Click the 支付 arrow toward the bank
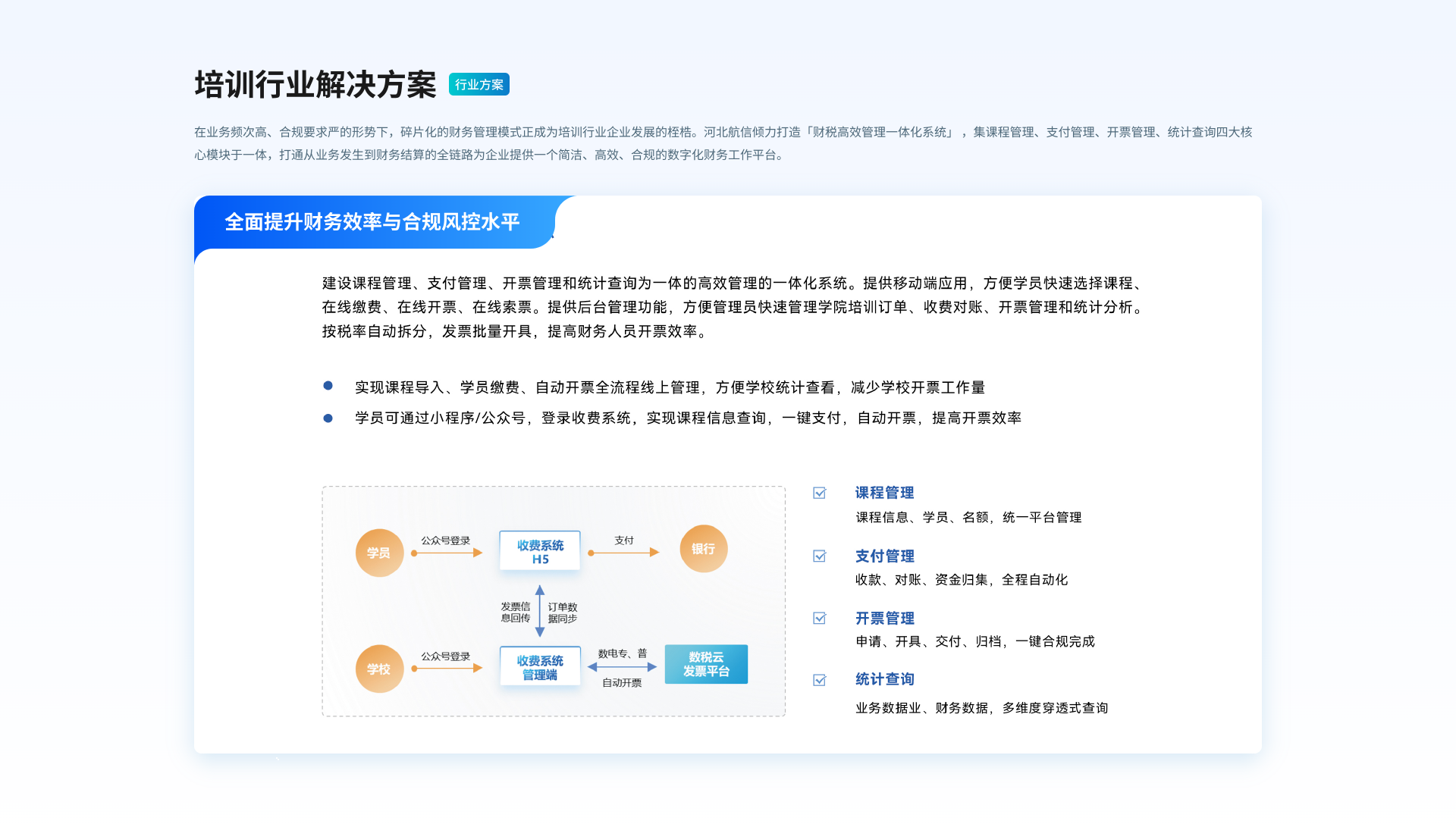The image size is (1456, 824). [x=623, y=553]
